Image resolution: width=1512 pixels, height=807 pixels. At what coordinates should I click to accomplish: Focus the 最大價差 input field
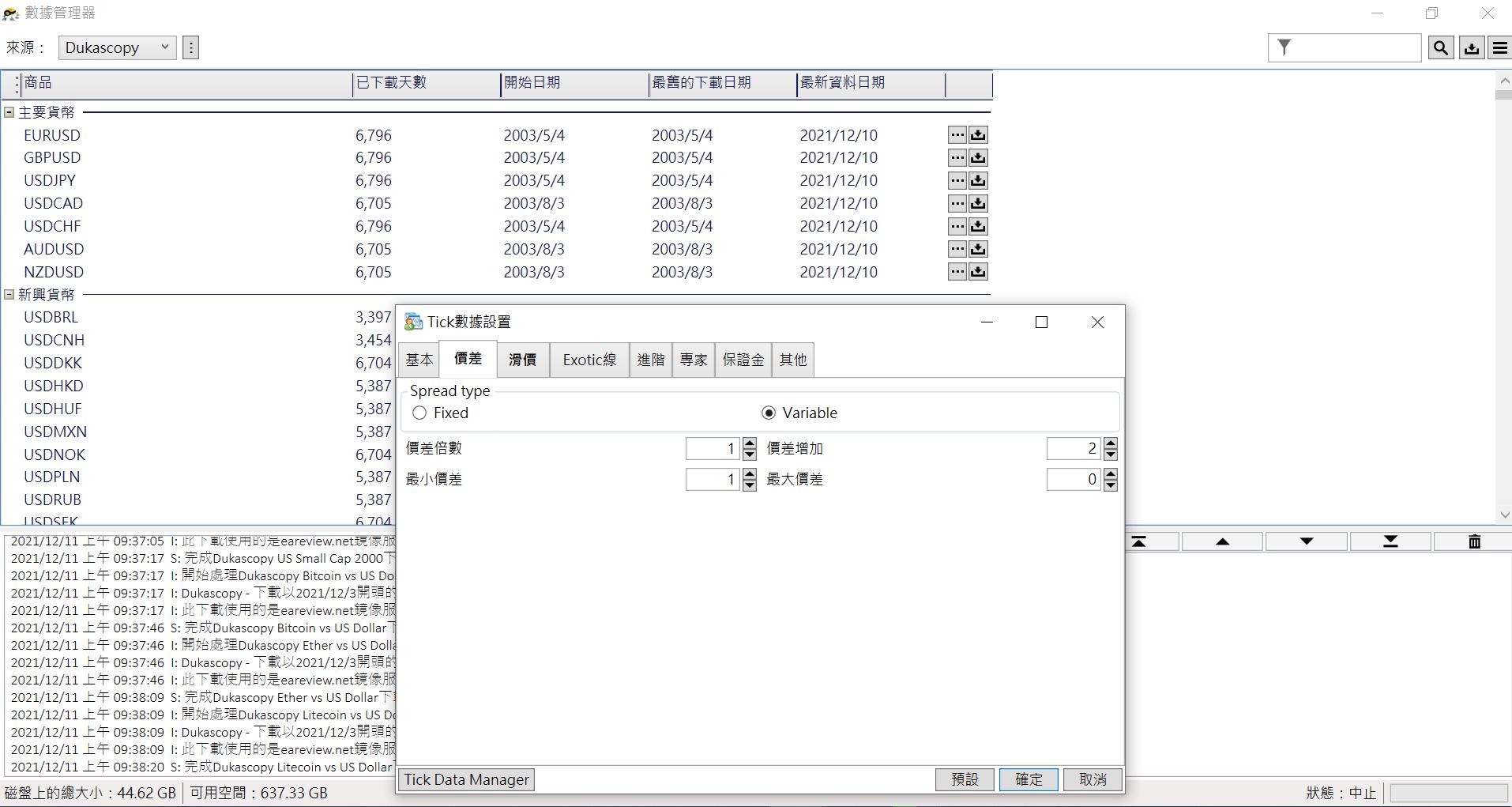click(x=1074, y=480)
